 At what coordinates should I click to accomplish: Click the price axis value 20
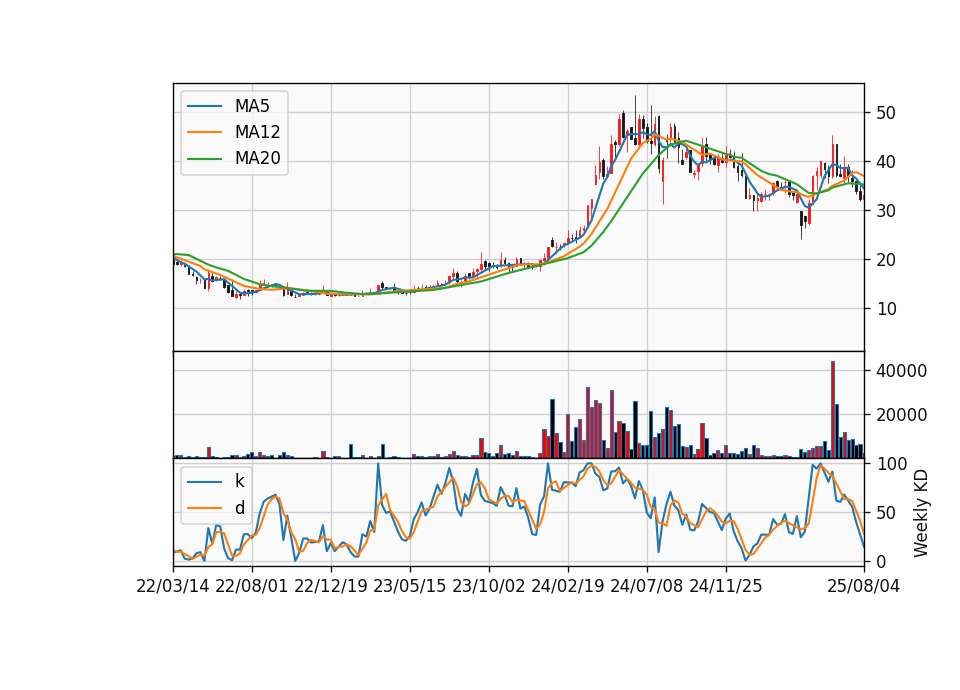pyautogui.click(x=885, y=260)
